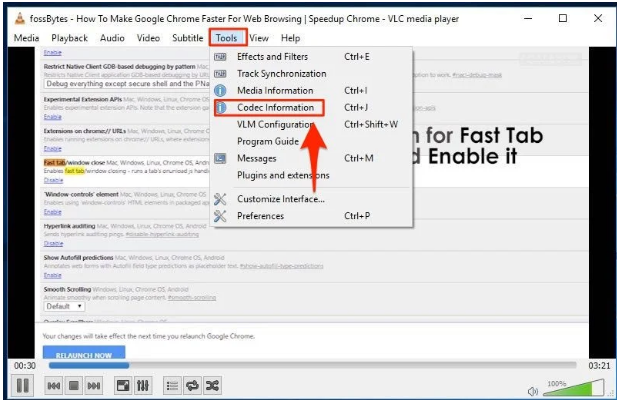Click Codec Information info icon
The width and height of the screenshot is (617, 400).
pos(221,107)
